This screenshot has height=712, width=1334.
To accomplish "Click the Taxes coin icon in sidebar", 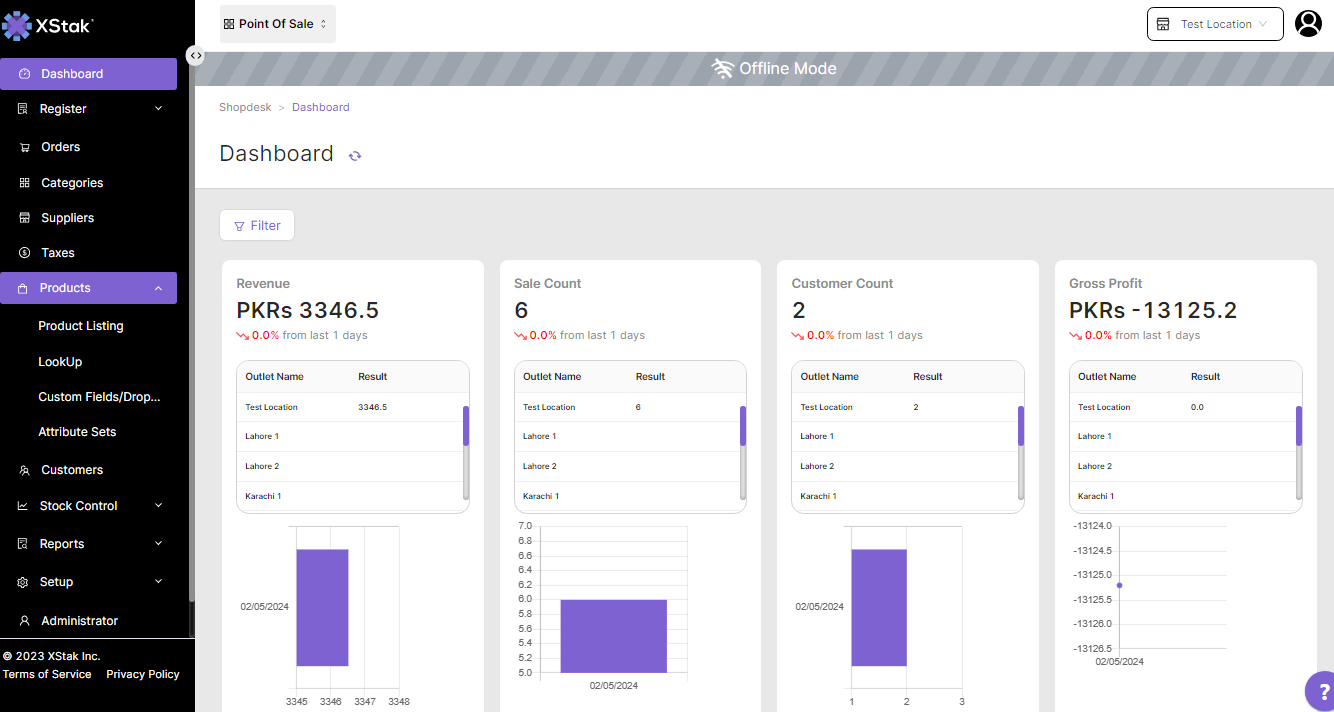I will 25,253.
